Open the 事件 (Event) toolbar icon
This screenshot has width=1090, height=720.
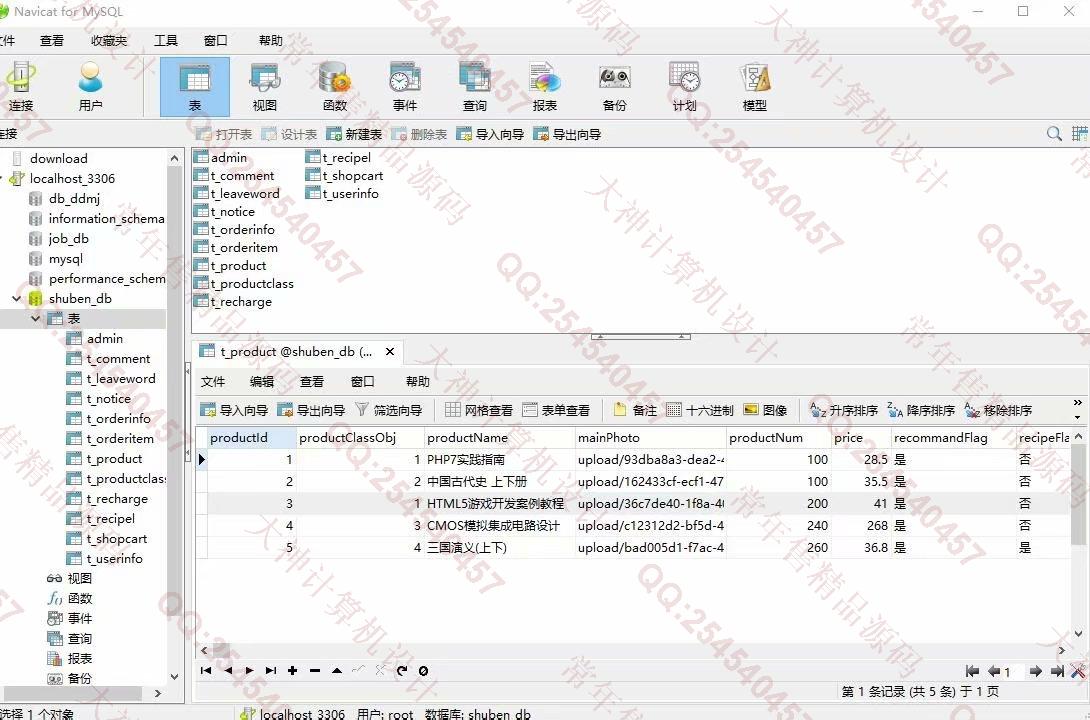[x=404, y=86]
